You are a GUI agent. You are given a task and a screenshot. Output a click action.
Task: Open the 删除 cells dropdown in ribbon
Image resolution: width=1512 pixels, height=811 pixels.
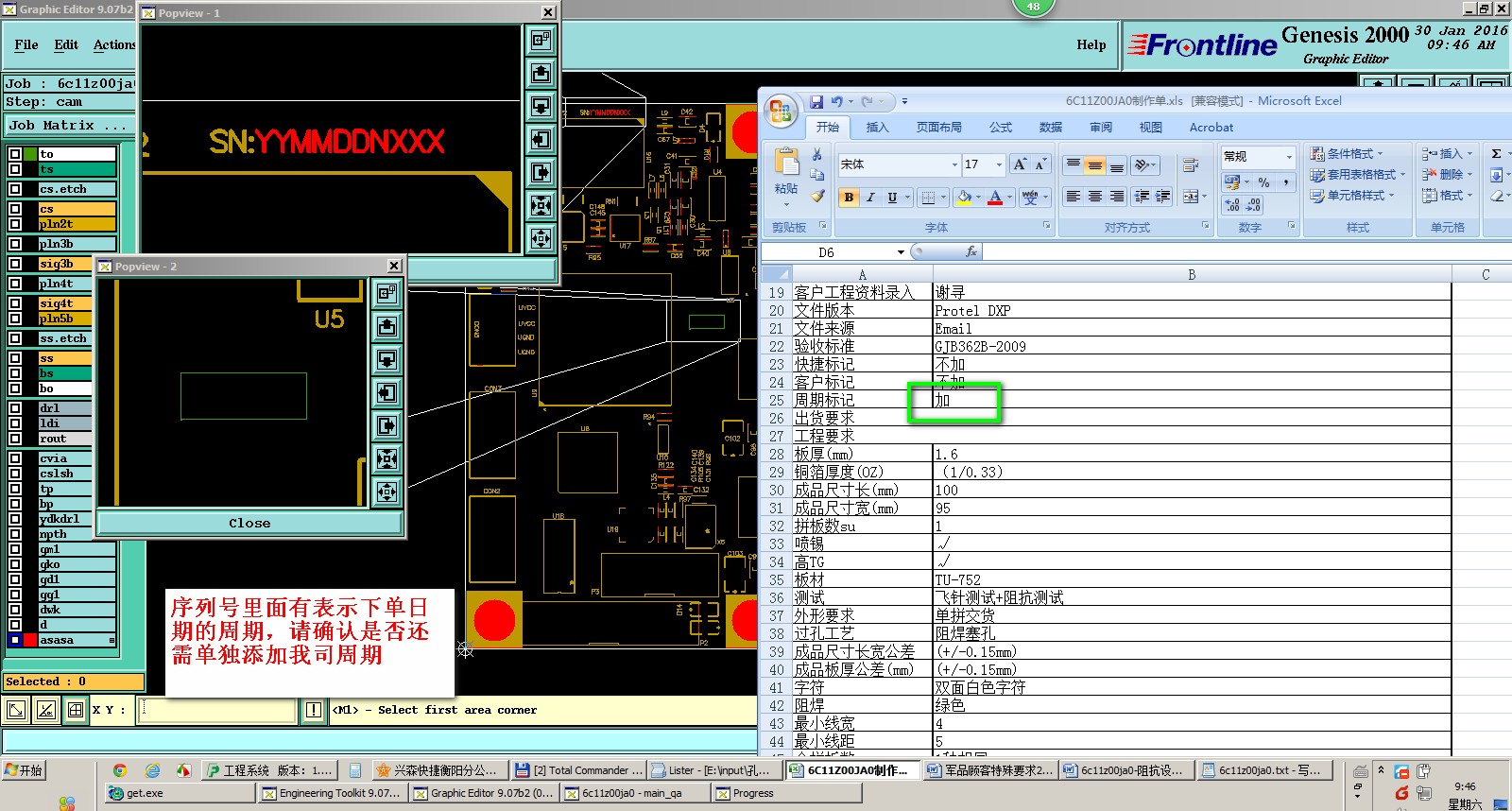pos(1448,174)
